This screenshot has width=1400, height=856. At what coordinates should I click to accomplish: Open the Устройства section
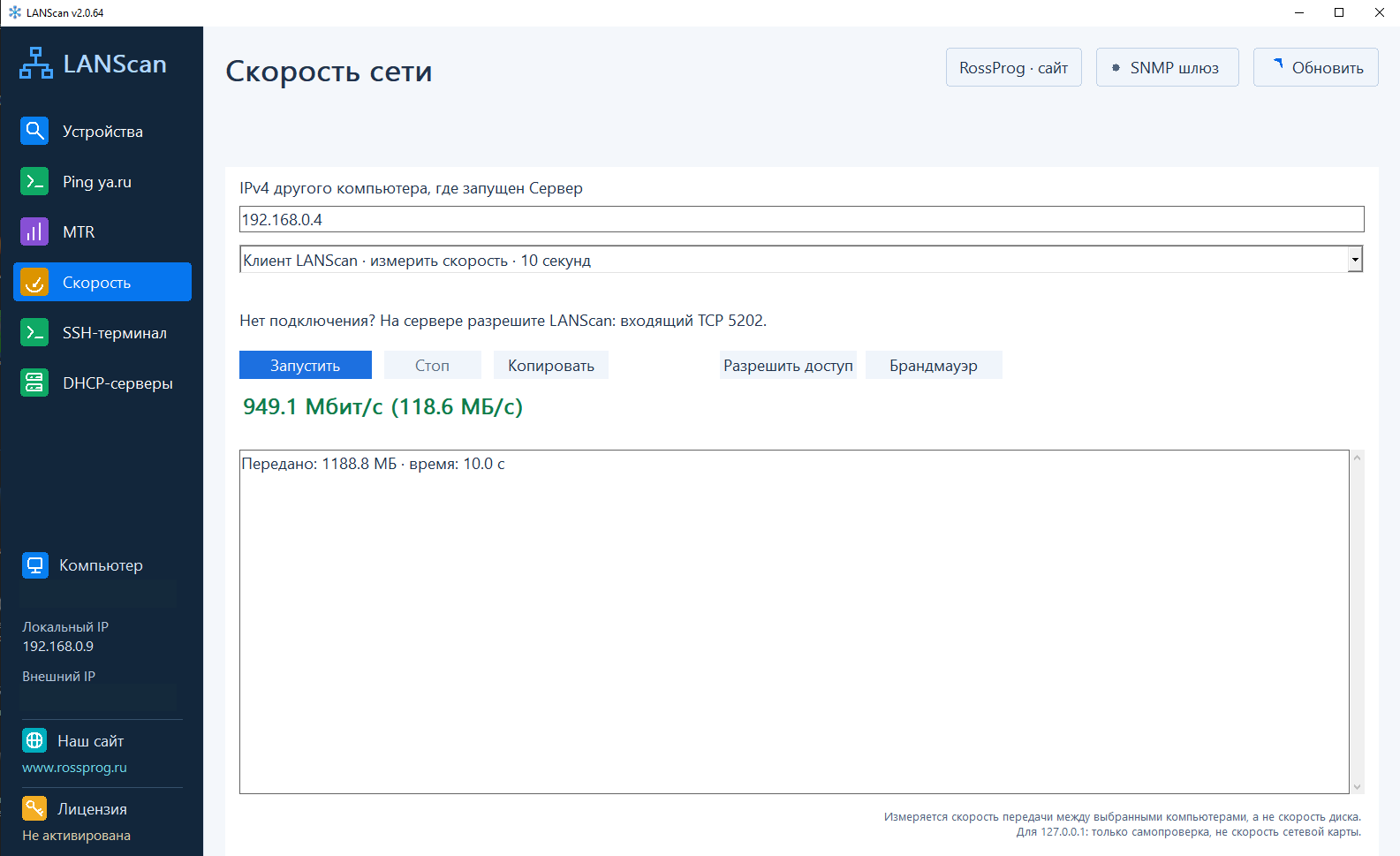click(x=102, y=131)
